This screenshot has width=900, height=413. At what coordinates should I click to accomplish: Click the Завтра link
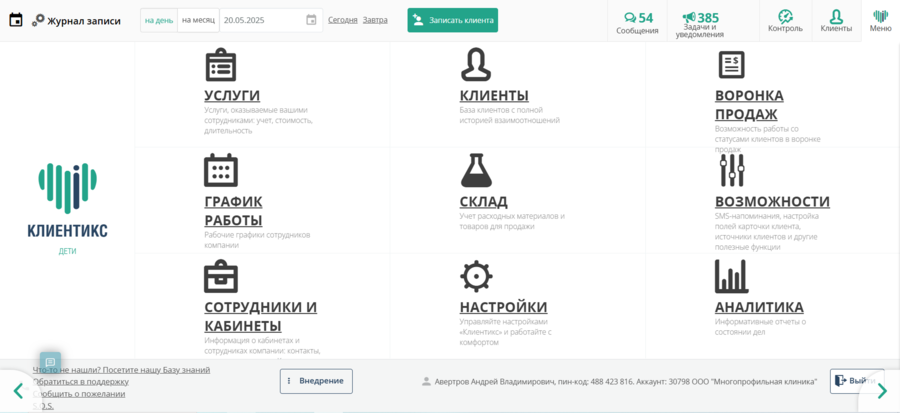[375, 20]
